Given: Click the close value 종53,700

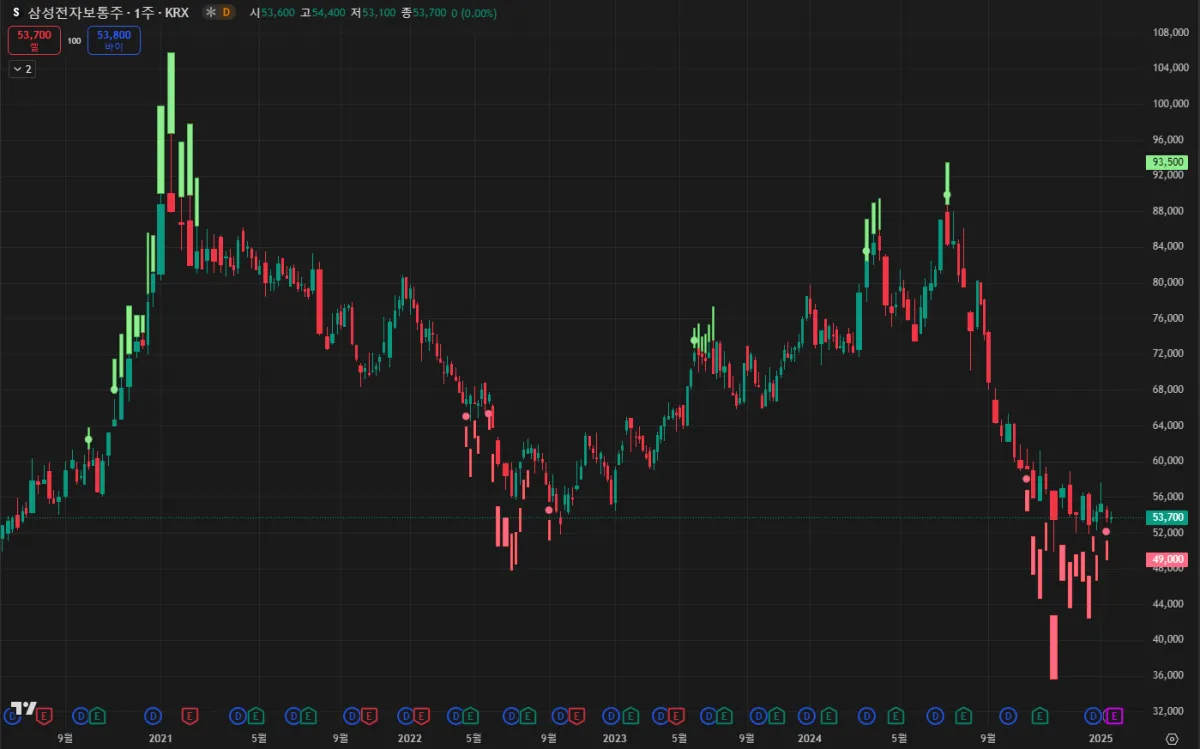Looking at the screenshot, I should (424, 13).
